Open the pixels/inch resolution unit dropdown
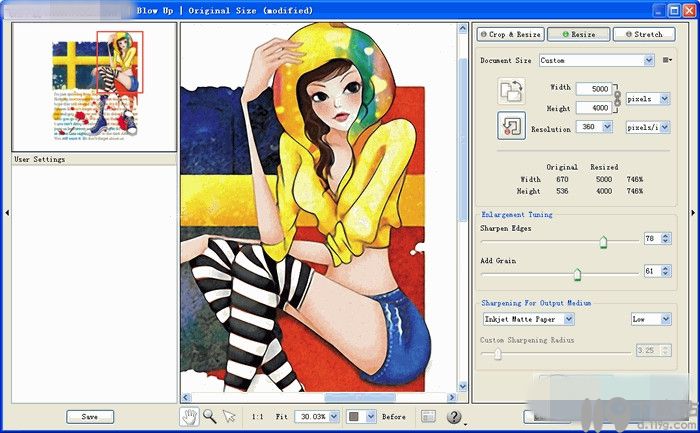The image size is (700, 433). (x=648, y=127)
